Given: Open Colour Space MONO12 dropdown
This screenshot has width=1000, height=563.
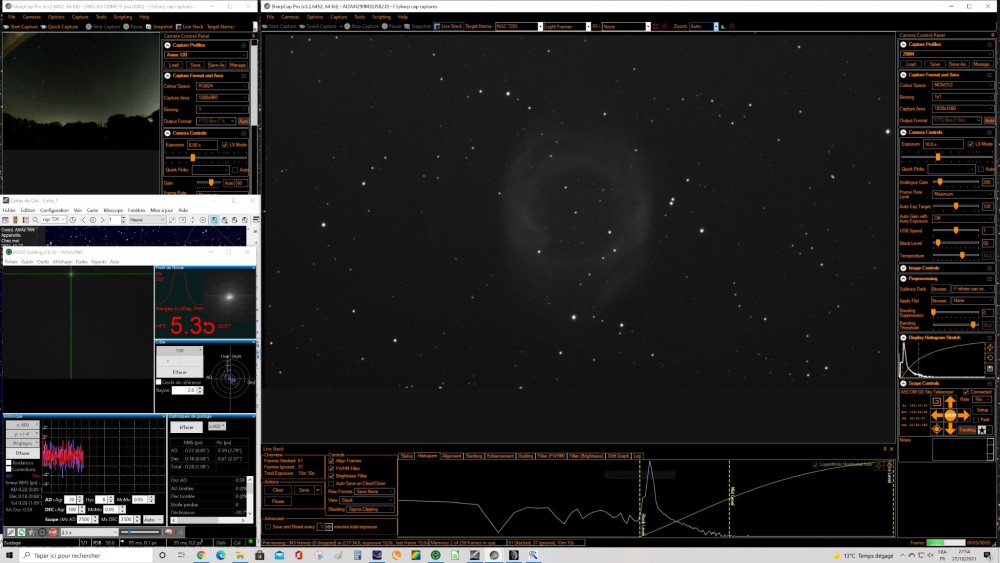Looking at the screenshot, I should [962, 85].
